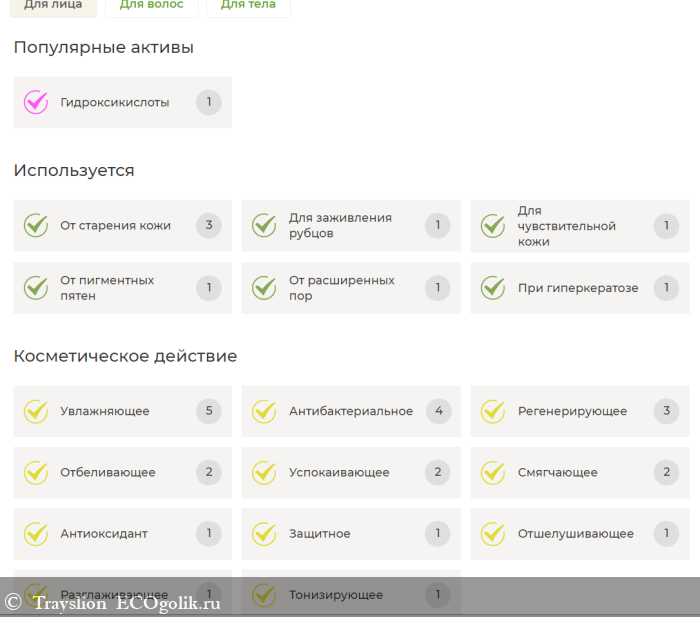Image resolution: width=700 pixels, height=617 pixels.
Task: Click the checkmark icon next to Для заживления рубцов
Action: click(264, 225)
